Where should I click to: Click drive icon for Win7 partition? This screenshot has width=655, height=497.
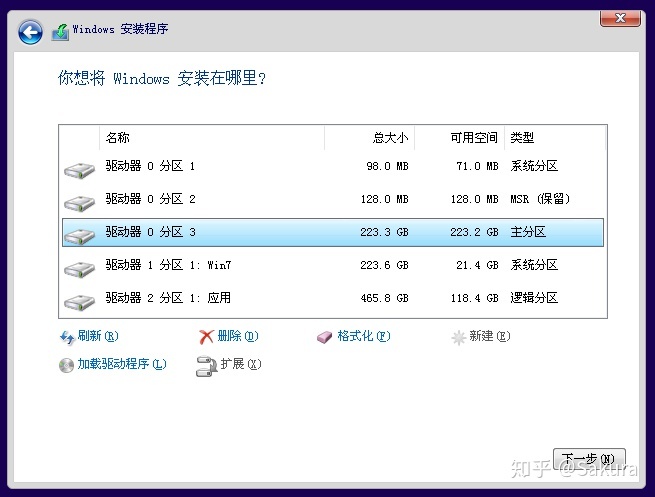[x=79, y=269]
